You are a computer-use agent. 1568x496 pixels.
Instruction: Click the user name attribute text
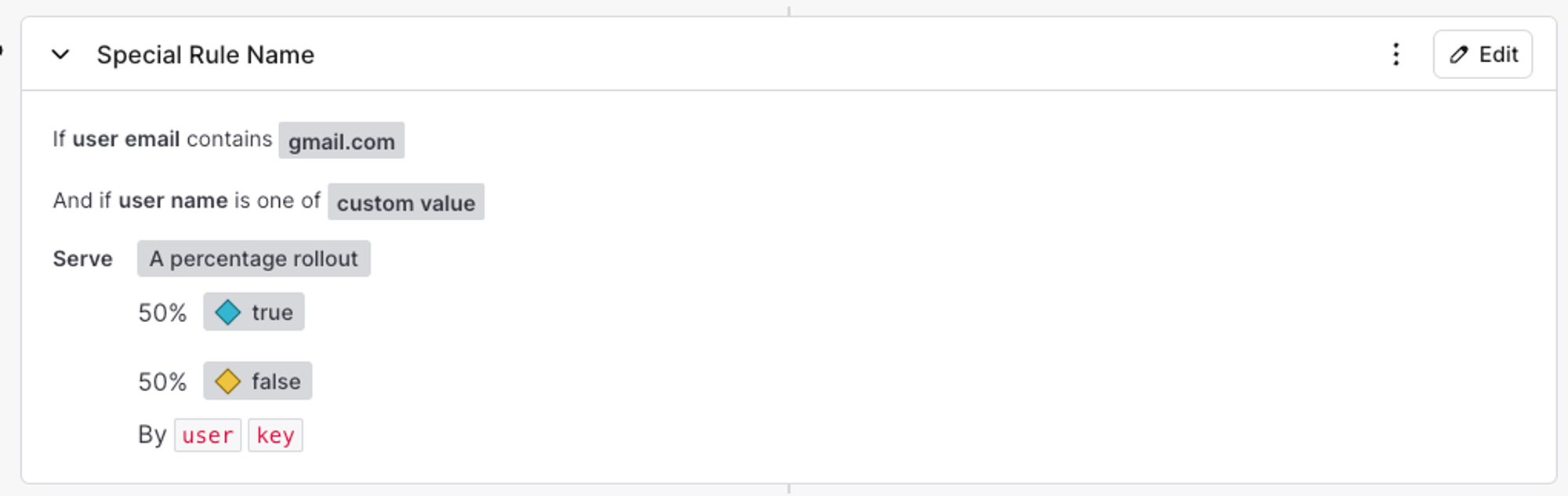pos(172,201)
